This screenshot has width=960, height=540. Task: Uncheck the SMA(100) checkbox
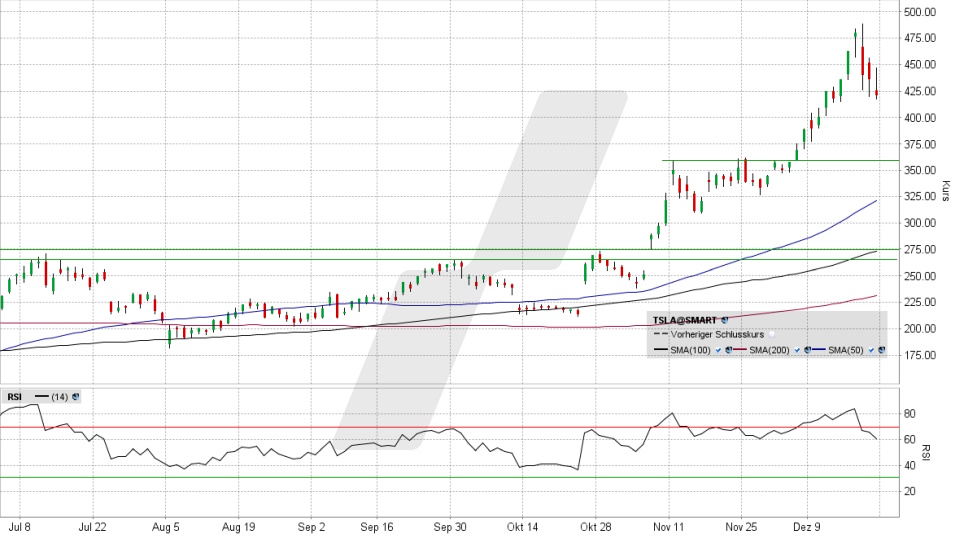(x=718, y=350)
